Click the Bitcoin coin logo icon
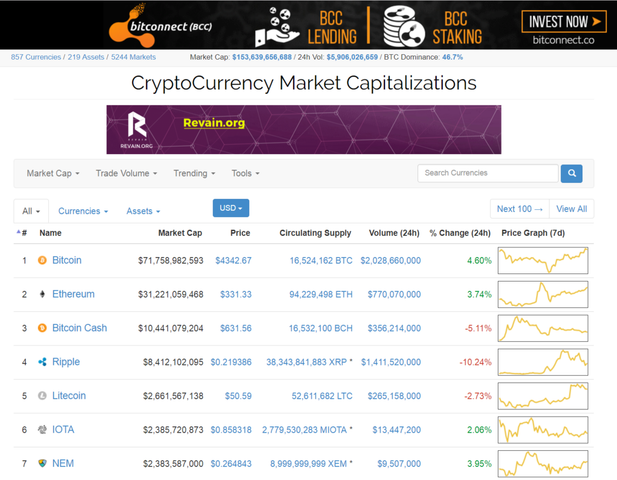Screen dimensions: 617x480 click(42, 260)
